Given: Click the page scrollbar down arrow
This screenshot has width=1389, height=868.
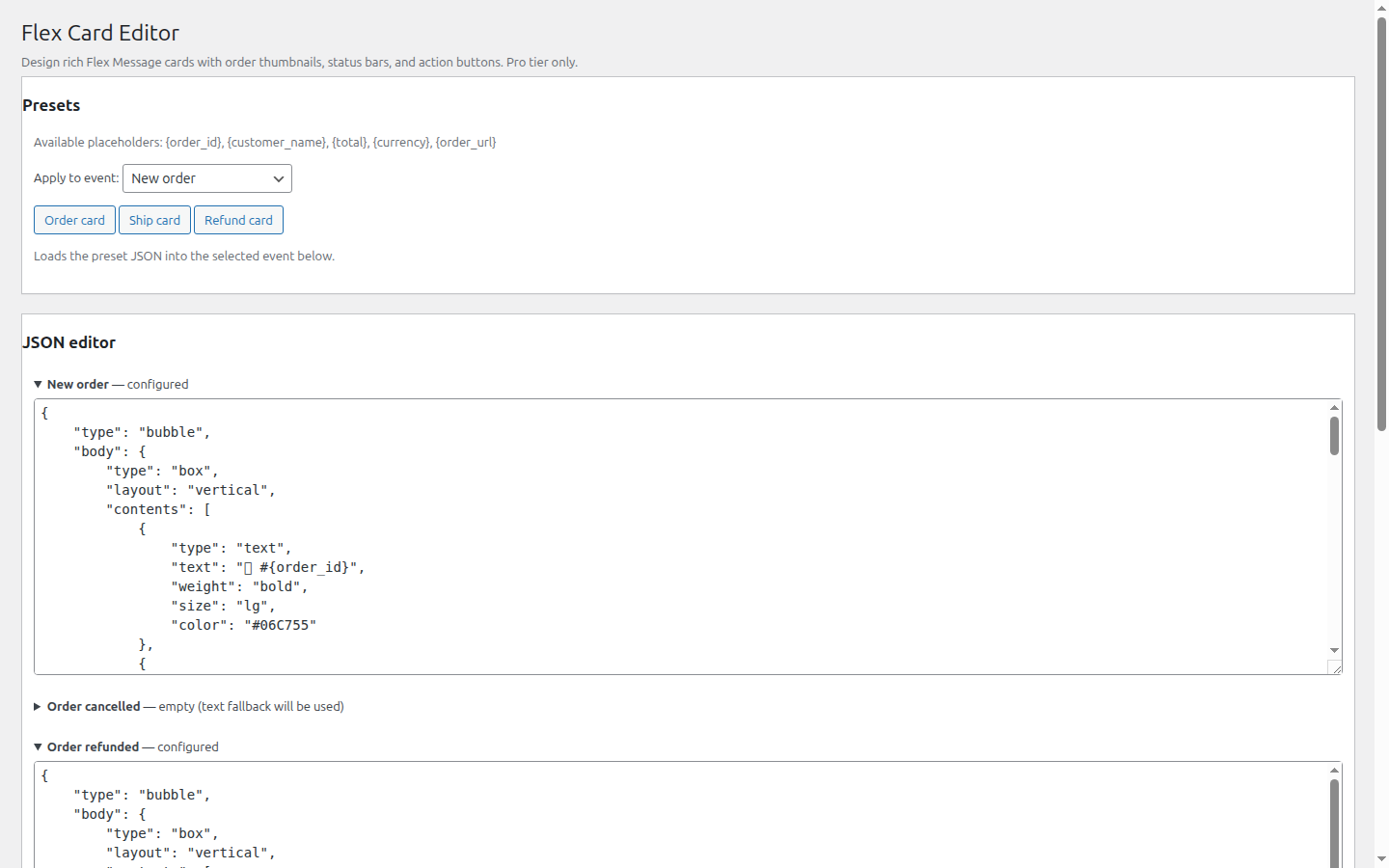Looking at the screenshot, I should (1381, 859).
